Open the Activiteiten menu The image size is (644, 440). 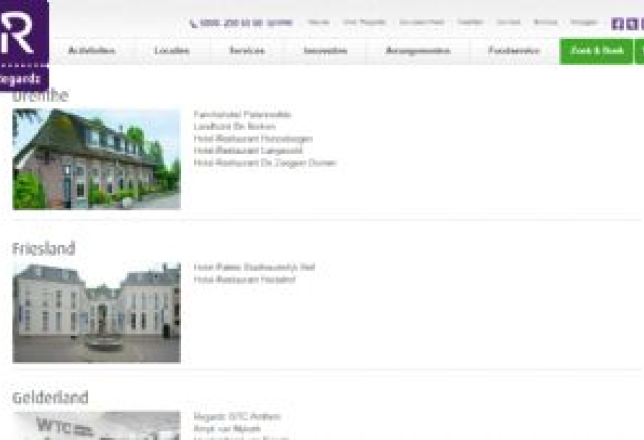pos(92,51)
